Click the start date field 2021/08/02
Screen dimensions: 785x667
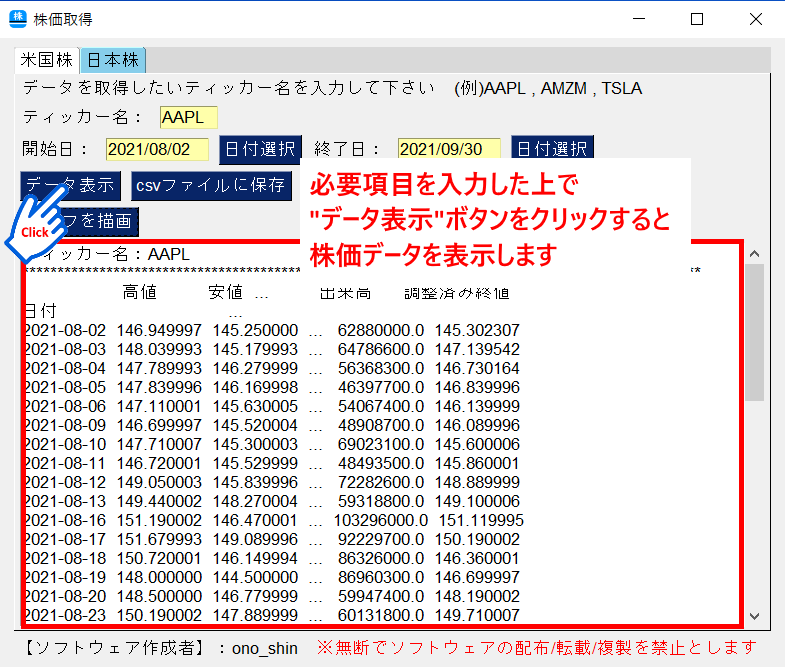point(157,149)
